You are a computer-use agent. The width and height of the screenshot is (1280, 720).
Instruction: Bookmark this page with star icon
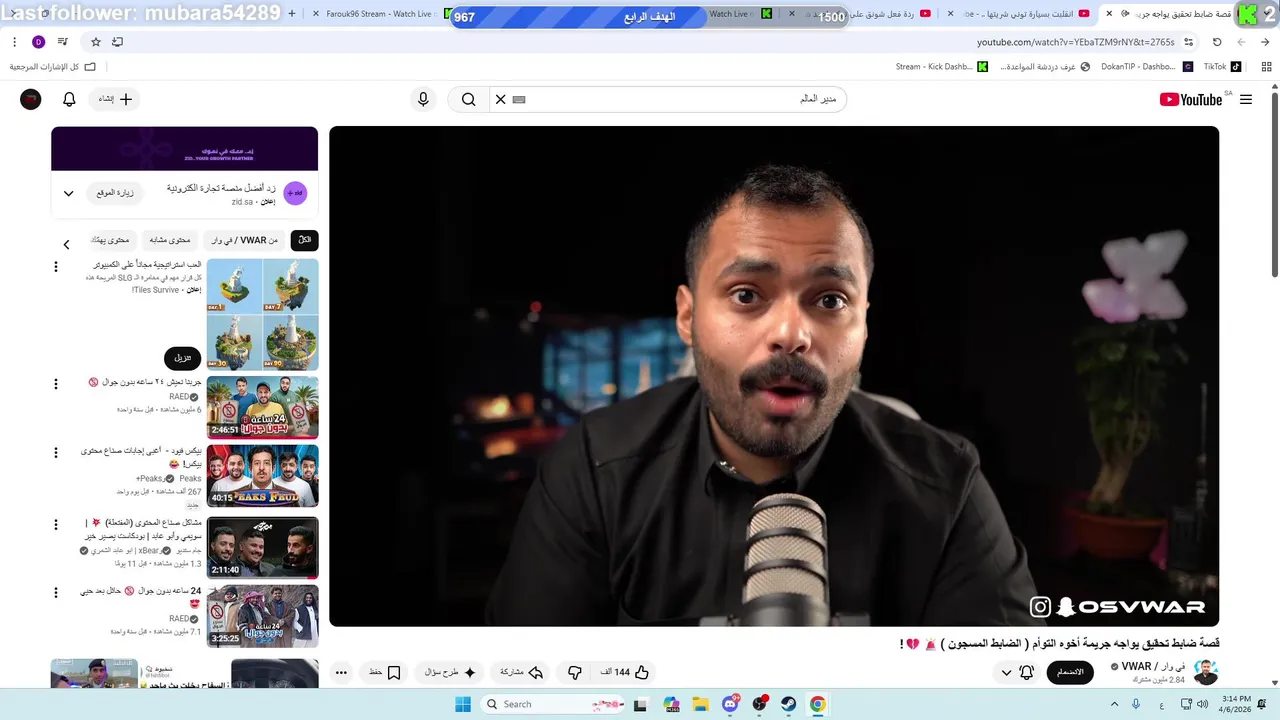pos(96,42)
